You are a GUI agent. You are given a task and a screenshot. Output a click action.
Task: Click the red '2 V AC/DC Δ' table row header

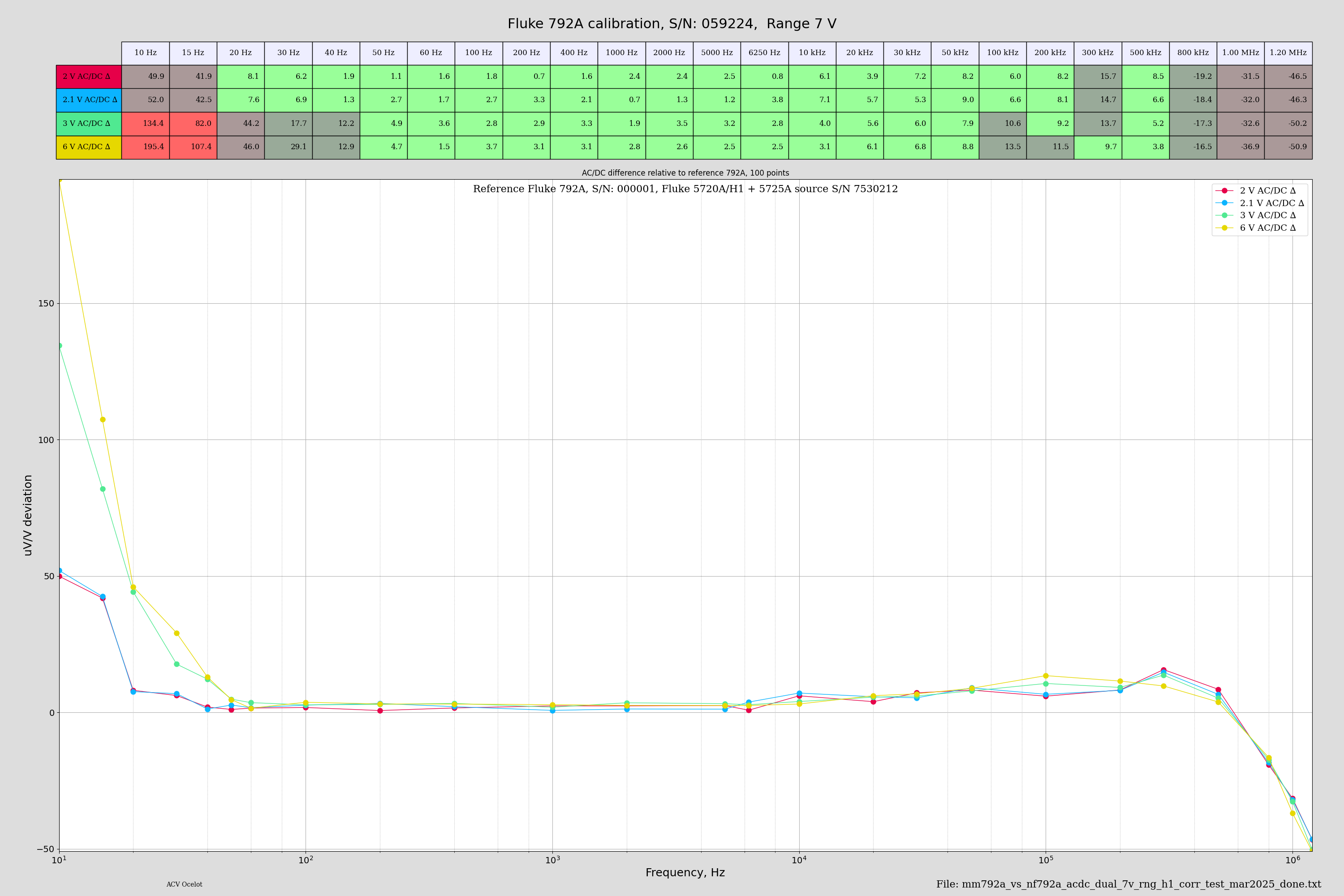[89, 77]
